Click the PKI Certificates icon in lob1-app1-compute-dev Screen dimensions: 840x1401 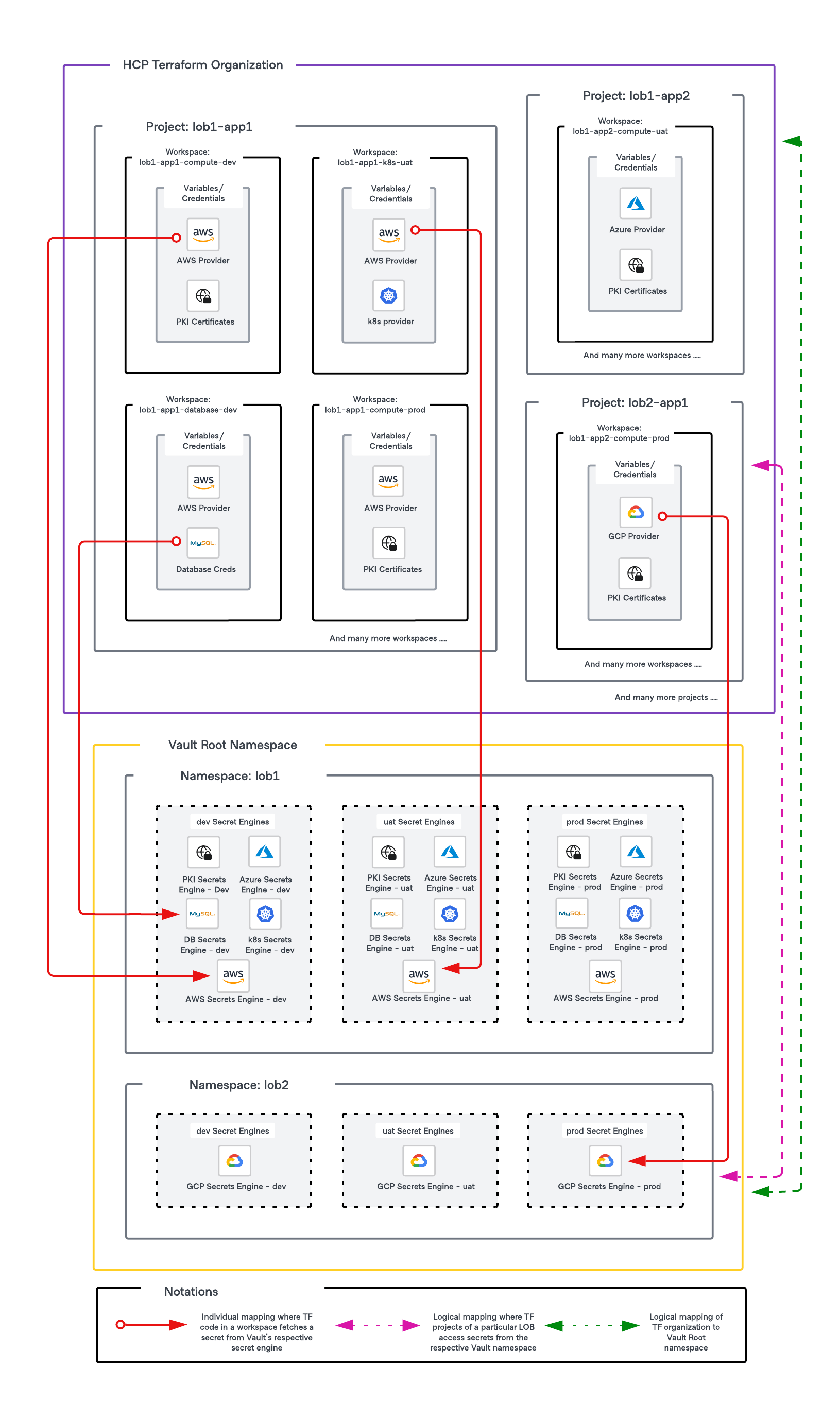point(202,296)
